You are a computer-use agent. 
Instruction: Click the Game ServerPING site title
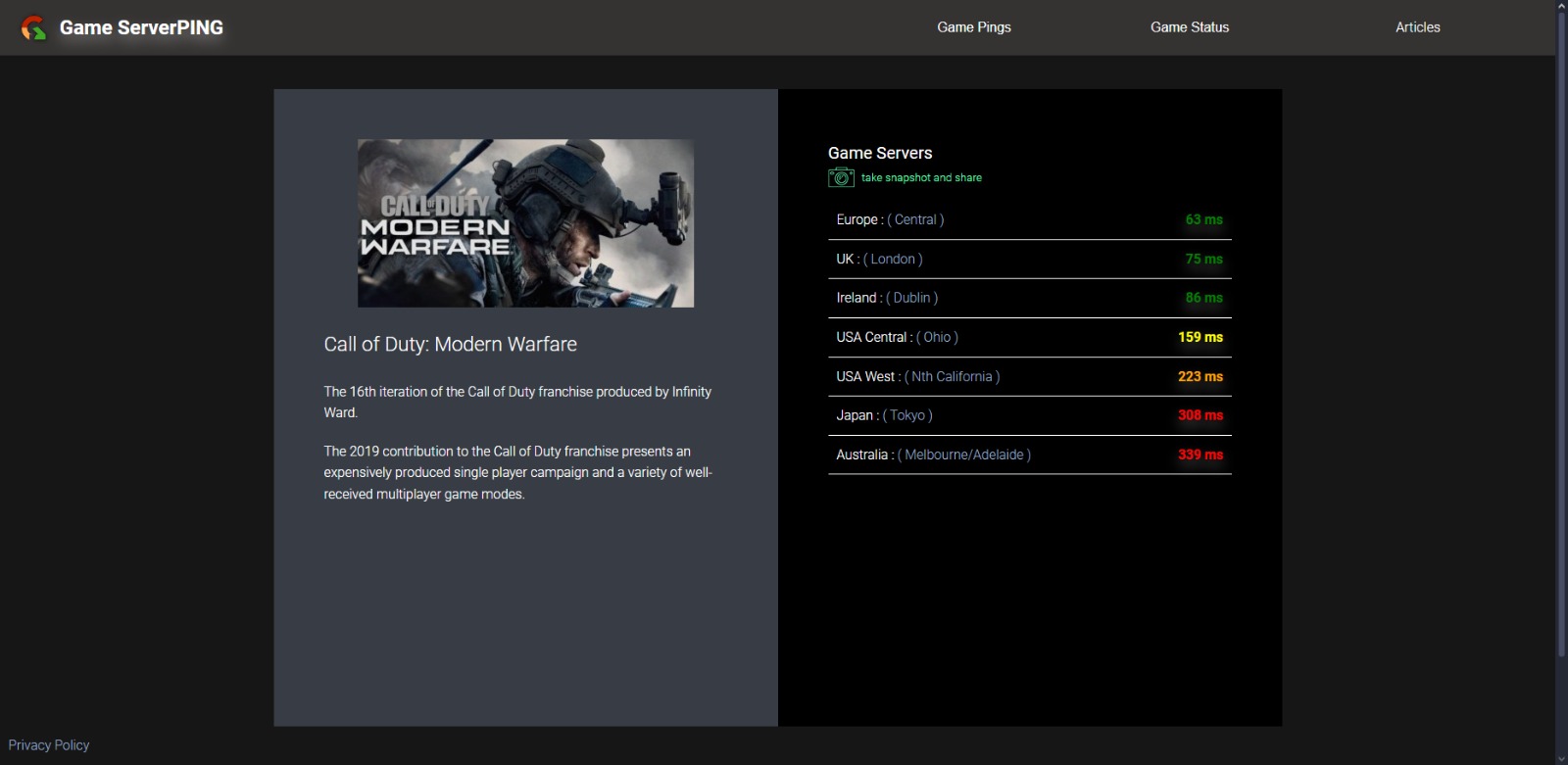point(141,27)
